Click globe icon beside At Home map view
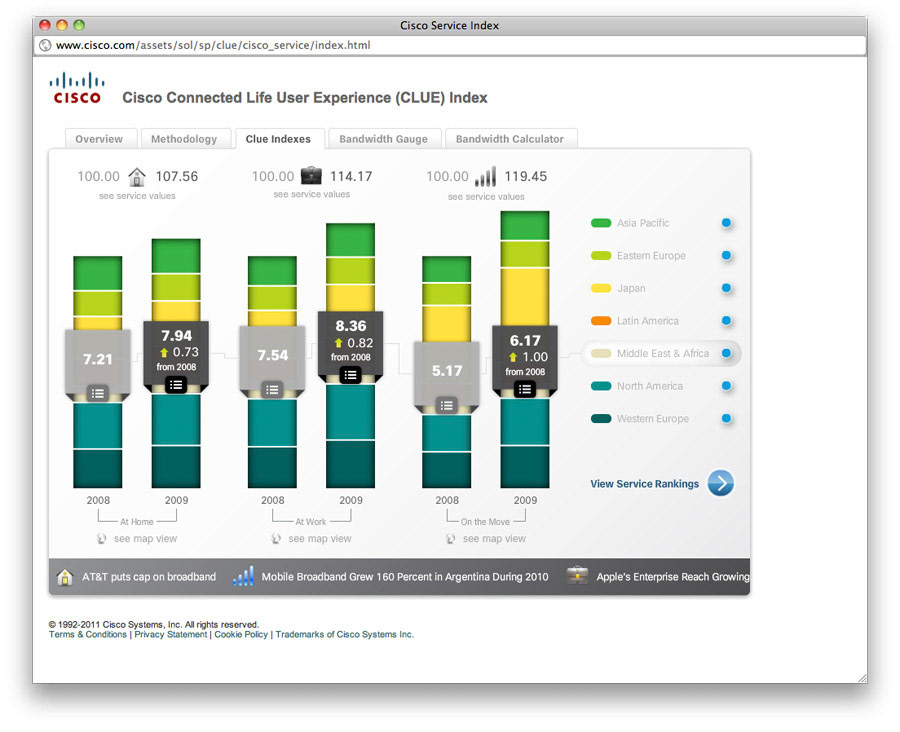 coord(102,539)
